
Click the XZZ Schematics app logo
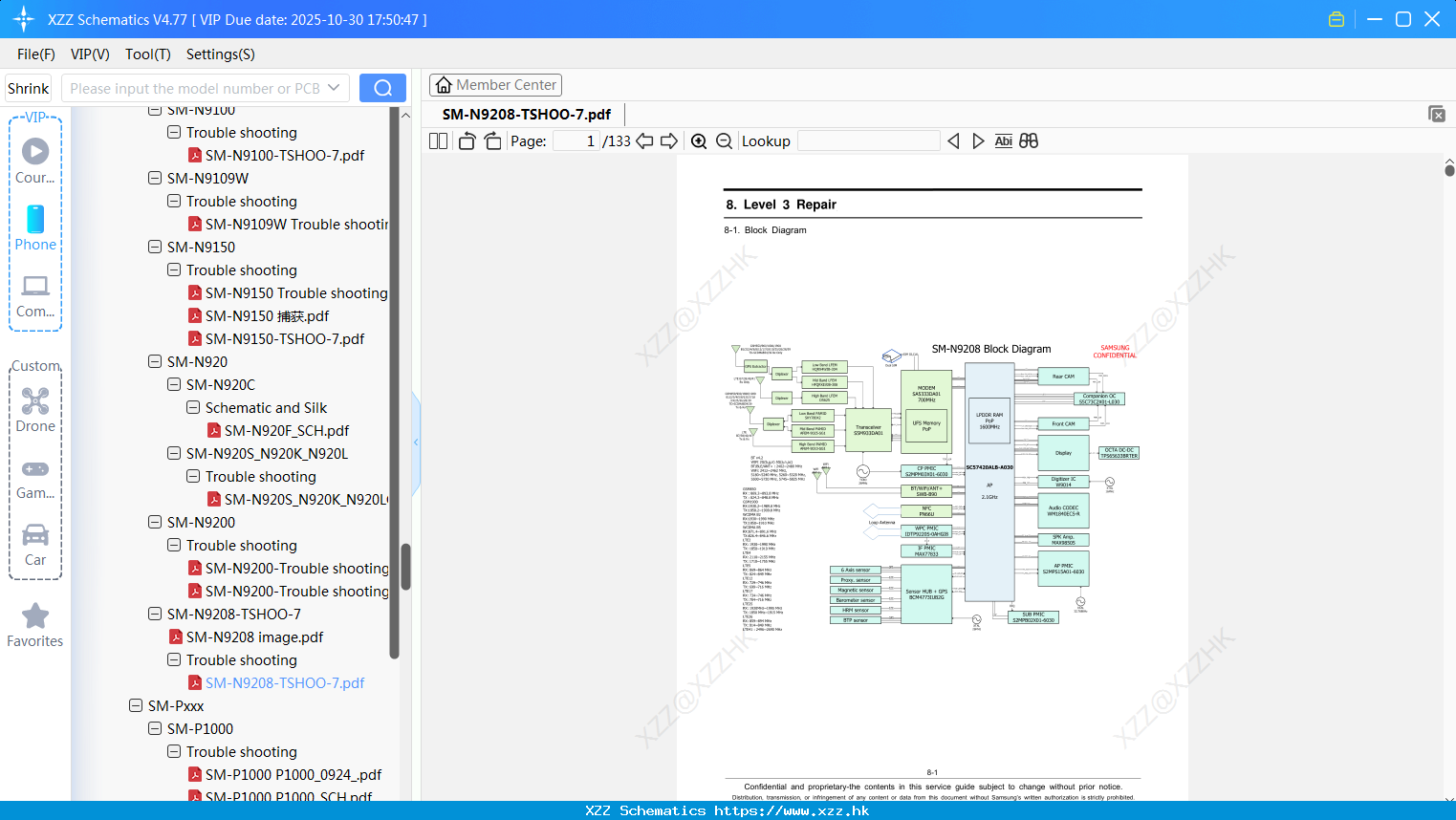pyautogui.click(x=24, y=19)
